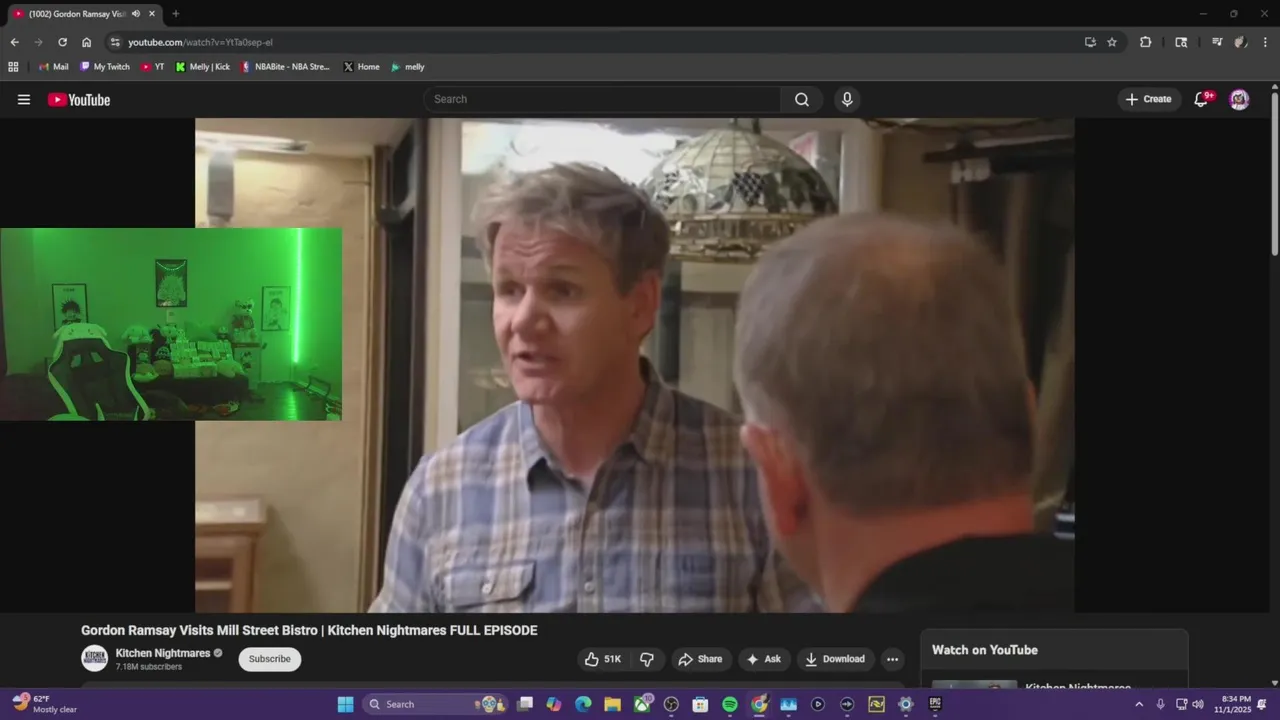This screenshot has height=720, width=1280.
Task: Open Chrome extensions puzzle icon
Action: (1146, 42)
